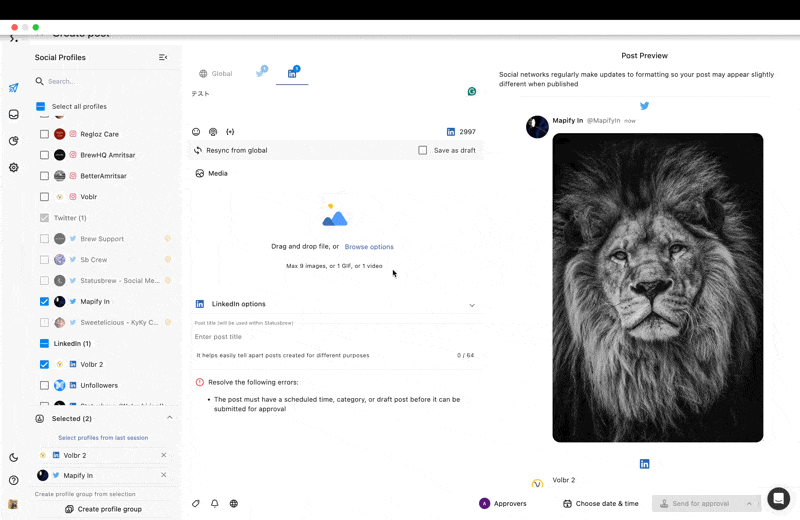Click the lion image in Twitter preview
This screenshot has height=520, width=800.
click(658, 287)
